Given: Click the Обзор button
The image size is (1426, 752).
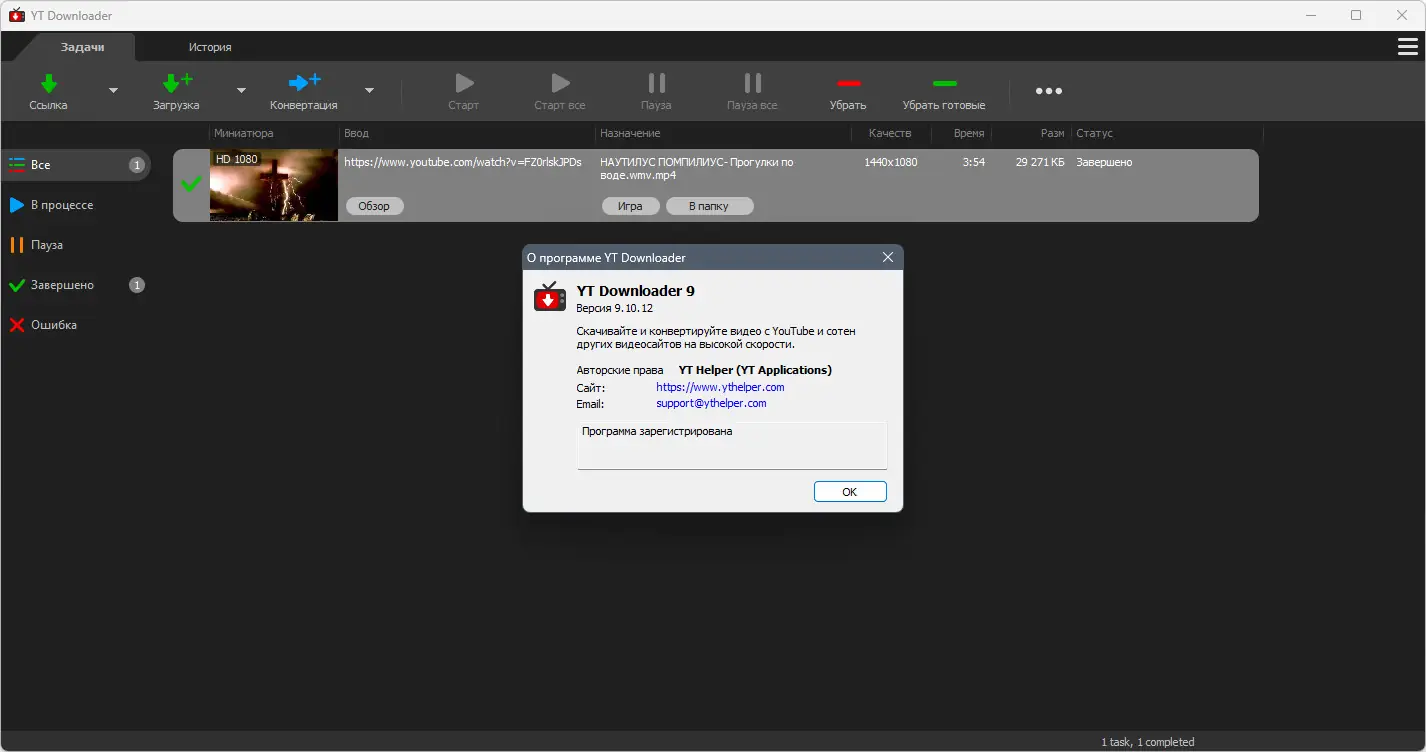Looking at the screenshot, I should tap(374, 206).
